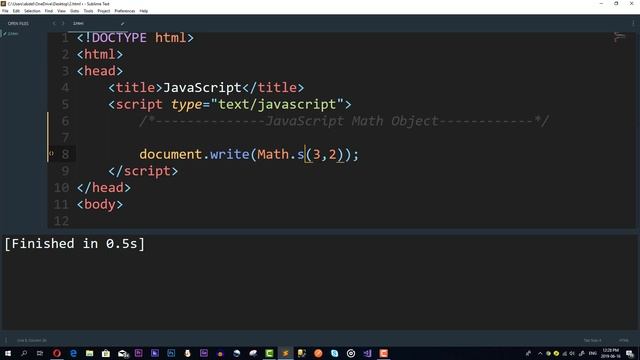This screenshot has width=640, height=360.
Task: Go to previous tab with left arrow
Action: tap(54, 24)
